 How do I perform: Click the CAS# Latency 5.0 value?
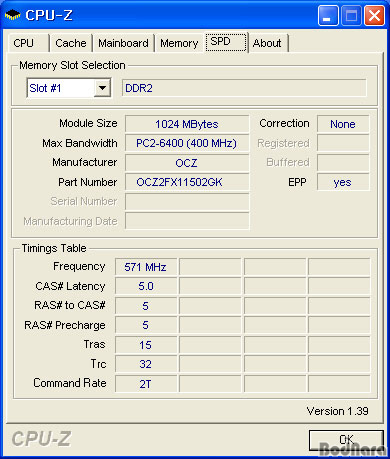click(x=146, y=286)
